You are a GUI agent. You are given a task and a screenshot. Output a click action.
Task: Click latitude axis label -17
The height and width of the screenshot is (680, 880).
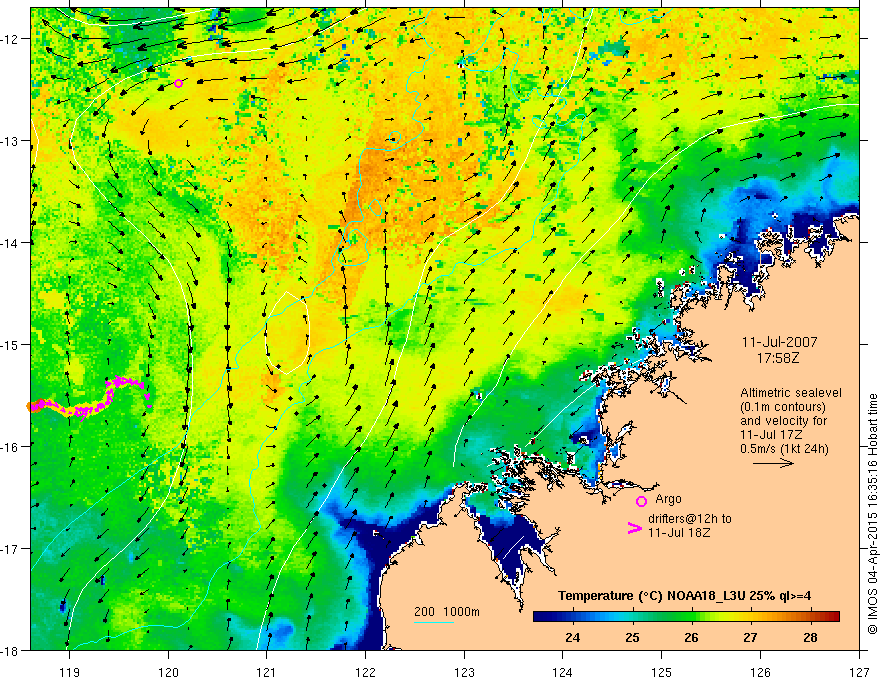click(x=11, y=549)
